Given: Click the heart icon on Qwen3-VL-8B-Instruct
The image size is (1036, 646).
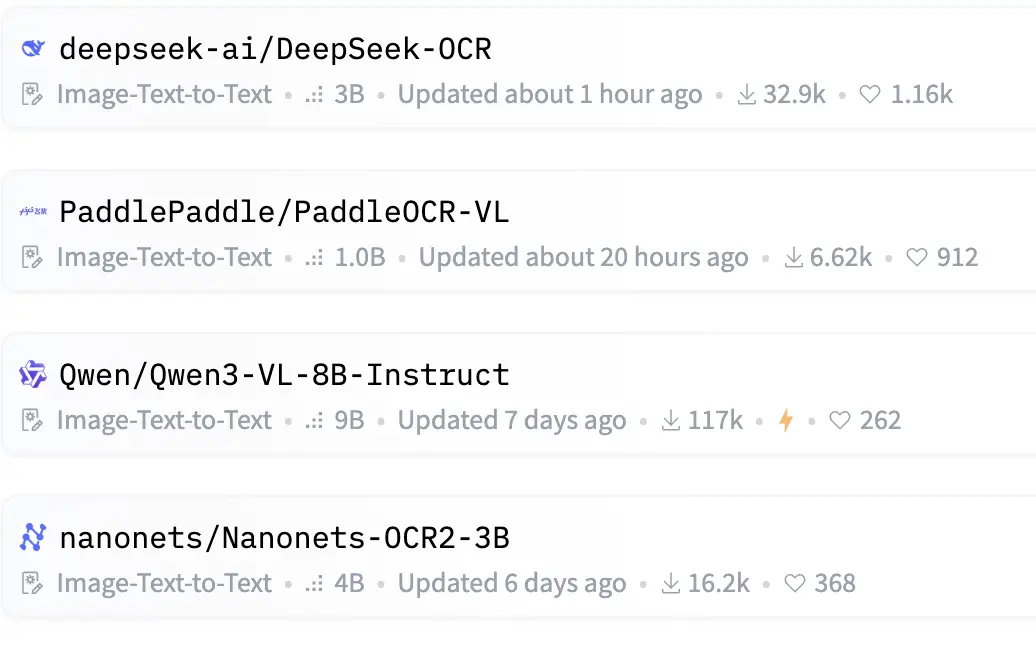Looking at the screenshot, I should [x=840, y=421].
